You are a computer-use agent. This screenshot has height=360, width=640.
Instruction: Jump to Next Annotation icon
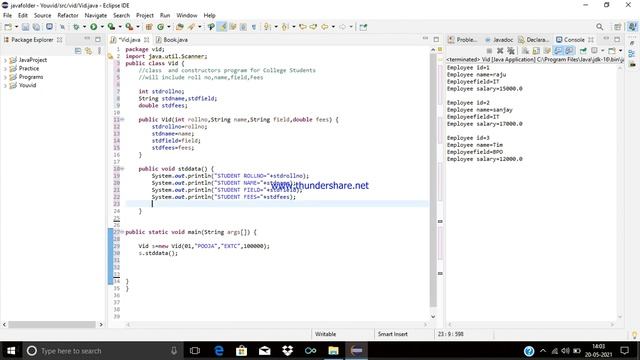[267, 27]
